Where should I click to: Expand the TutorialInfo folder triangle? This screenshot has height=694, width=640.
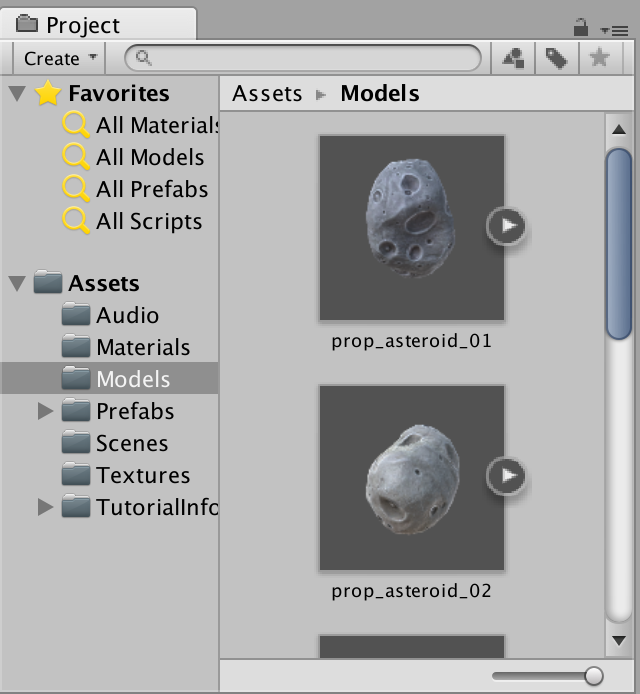click(45, 507)
